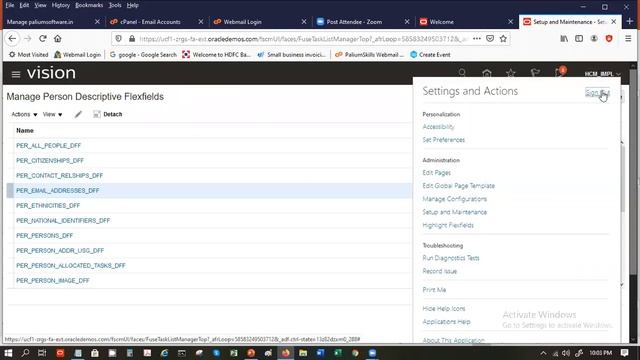640x360 pixels.
Task: Click the red shield extension icon
Action: (609, 38)
